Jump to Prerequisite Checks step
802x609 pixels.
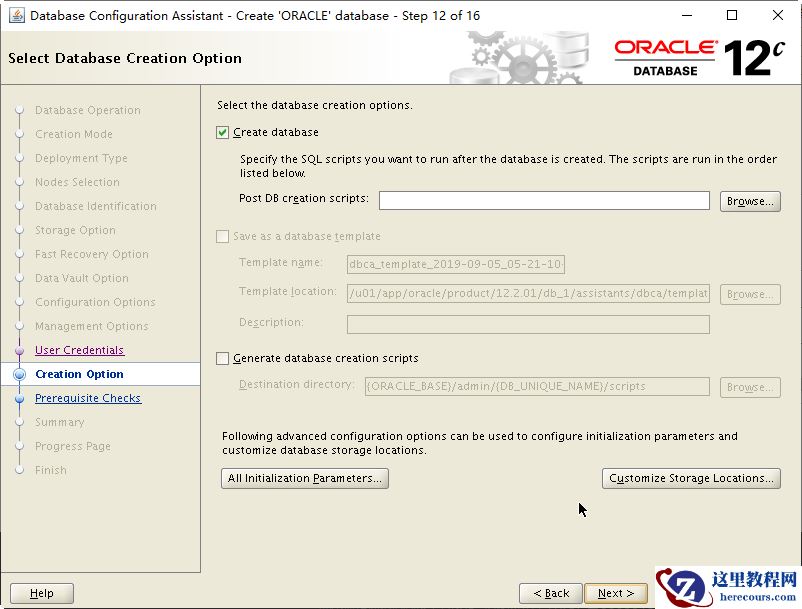[x=88, y=398]
